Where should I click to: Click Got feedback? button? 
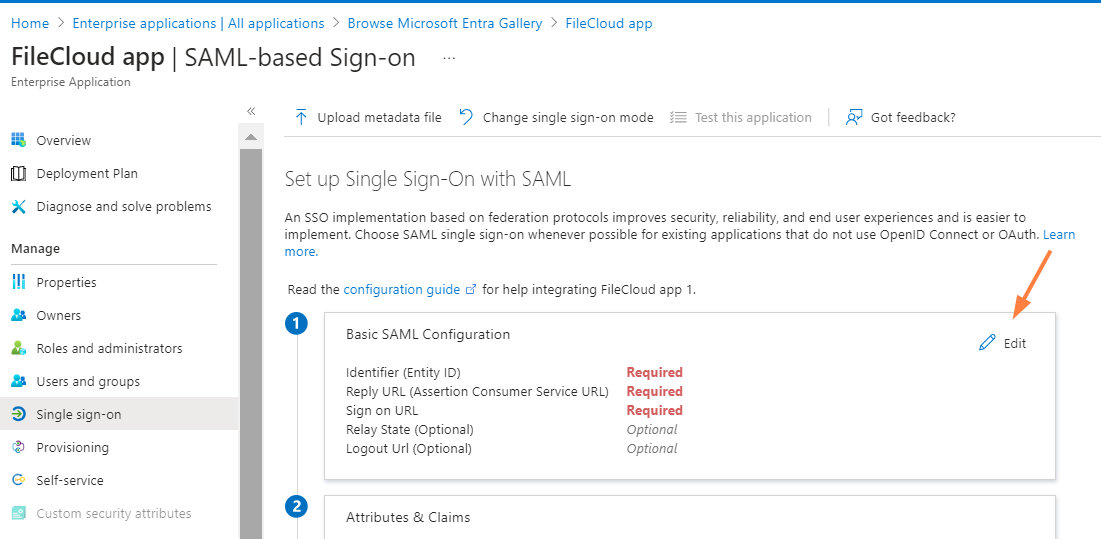pos(901,117)
